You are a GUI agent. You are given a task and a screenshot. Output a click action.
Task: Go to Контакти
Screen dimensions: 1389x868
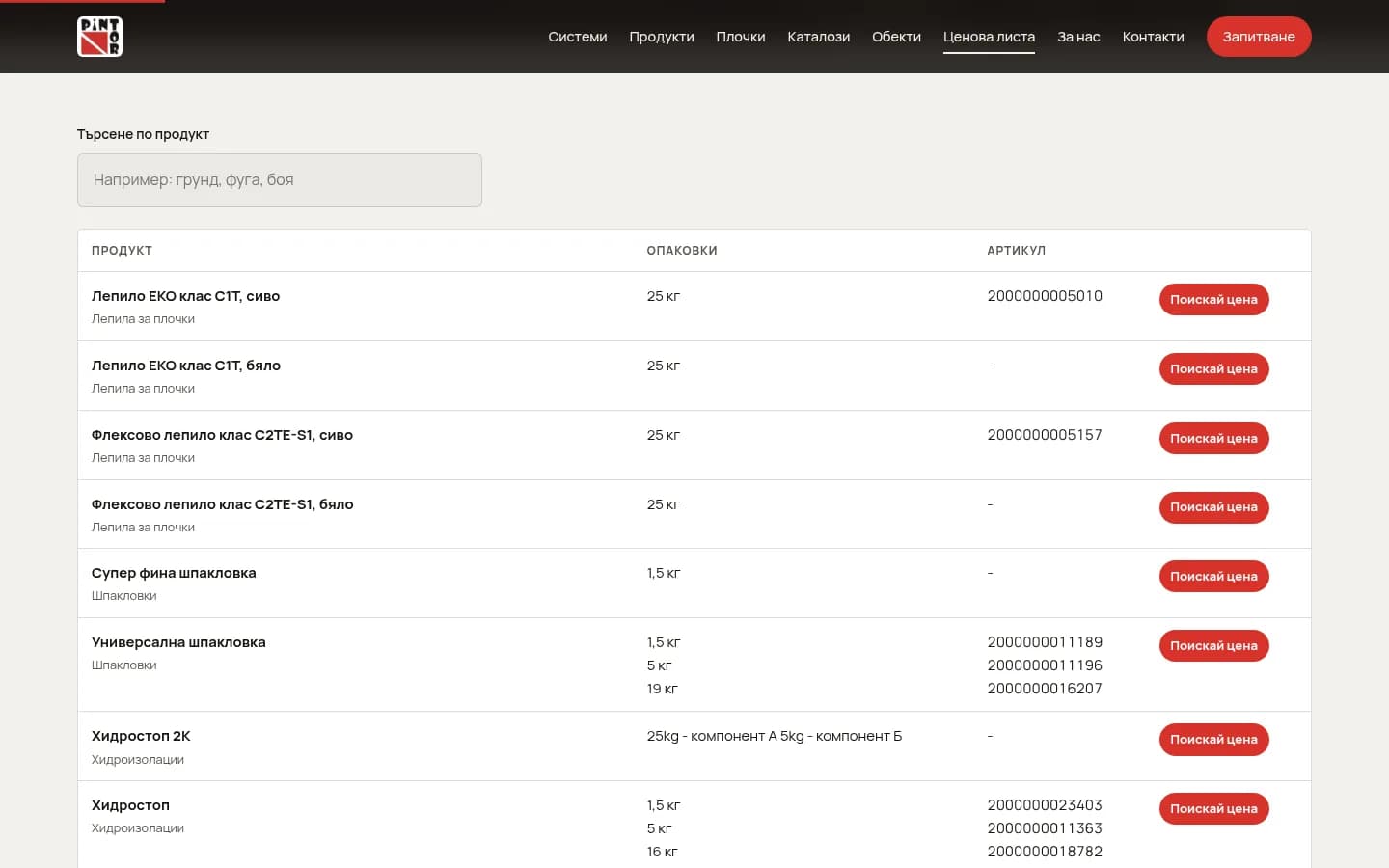(1153, 37)
